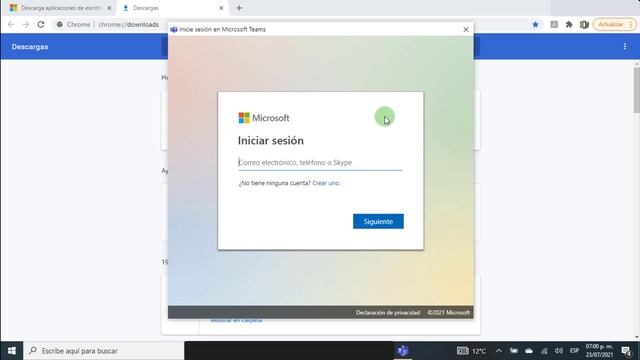640x360 pixels.
Task: Close the Descargas browser tab
Action: point(221,8)
